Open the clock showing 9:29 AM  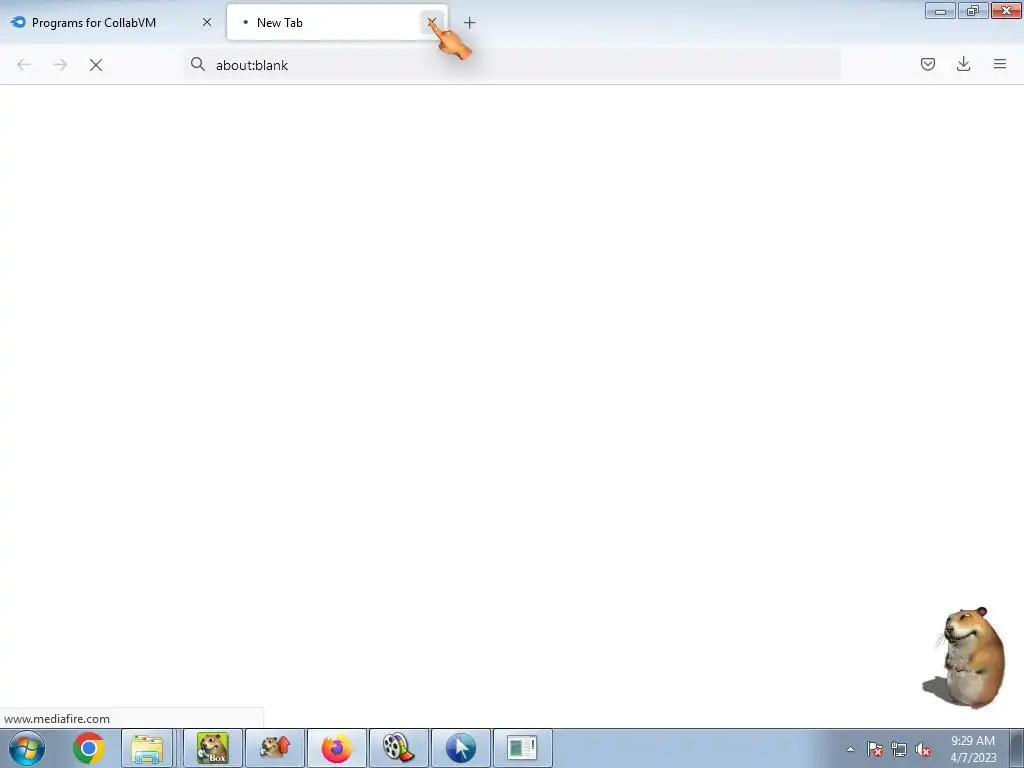tap(973, 749)
